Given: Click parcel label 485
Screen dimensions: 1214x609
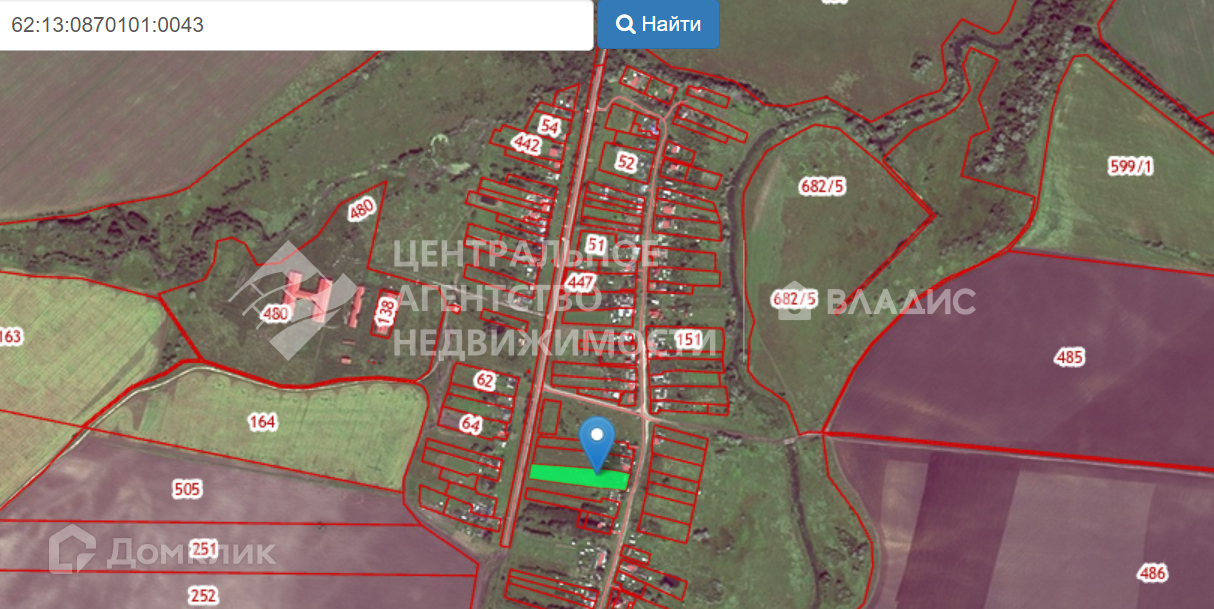Looking at the screenshot, I should 1069,357.
